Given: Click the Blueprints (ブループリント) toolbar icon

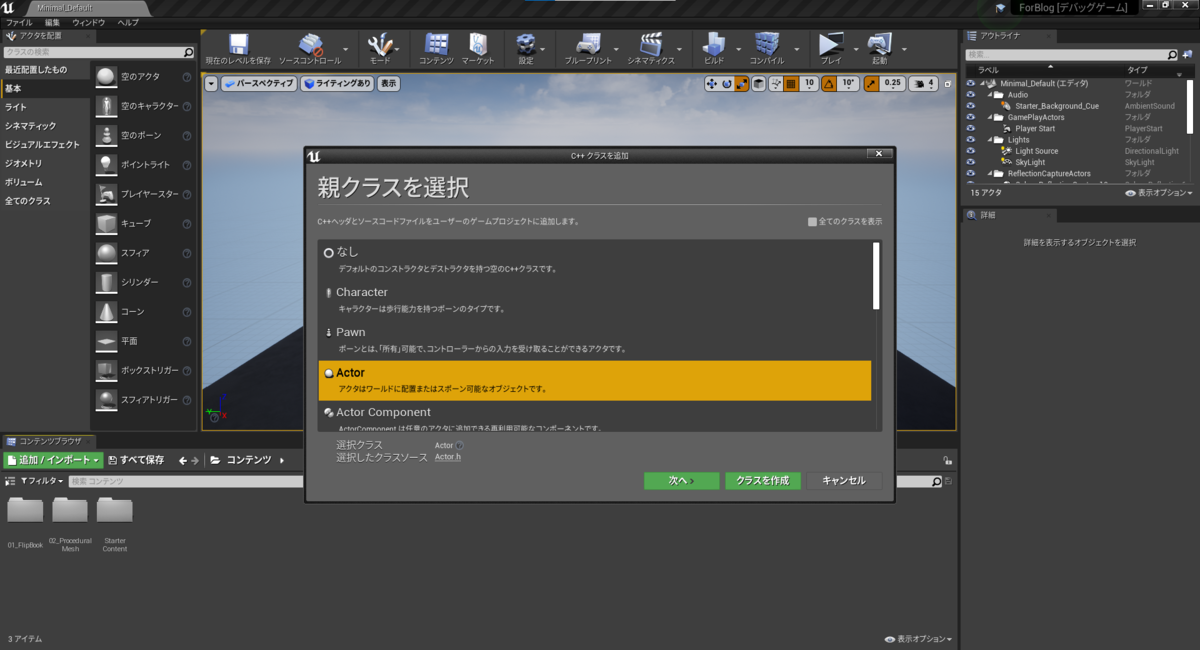Looking at the screenshot, I should tap(588, 45).
